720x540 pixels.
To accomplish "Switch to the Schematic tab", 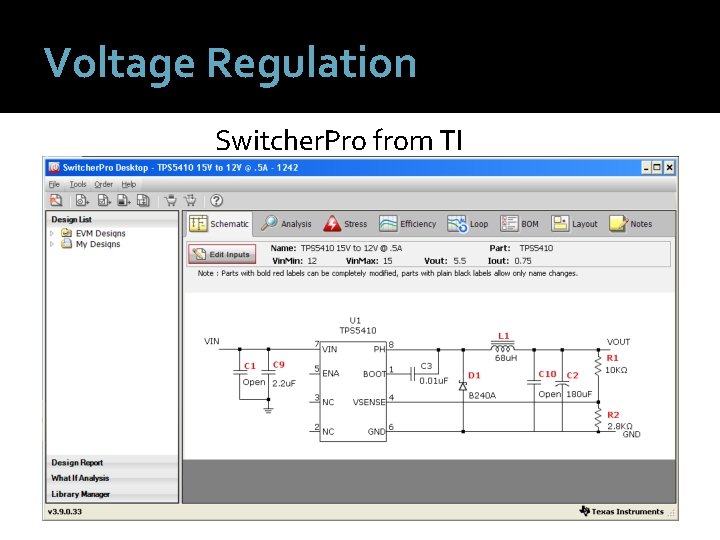I will tap(219, 224).
